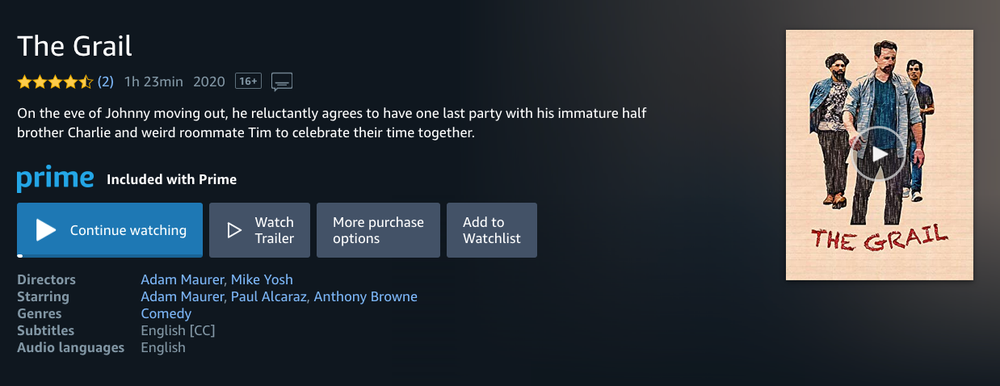1000x386 pixels.
Task: Open the (2) reviews count link
Action: tap(105, 82)
